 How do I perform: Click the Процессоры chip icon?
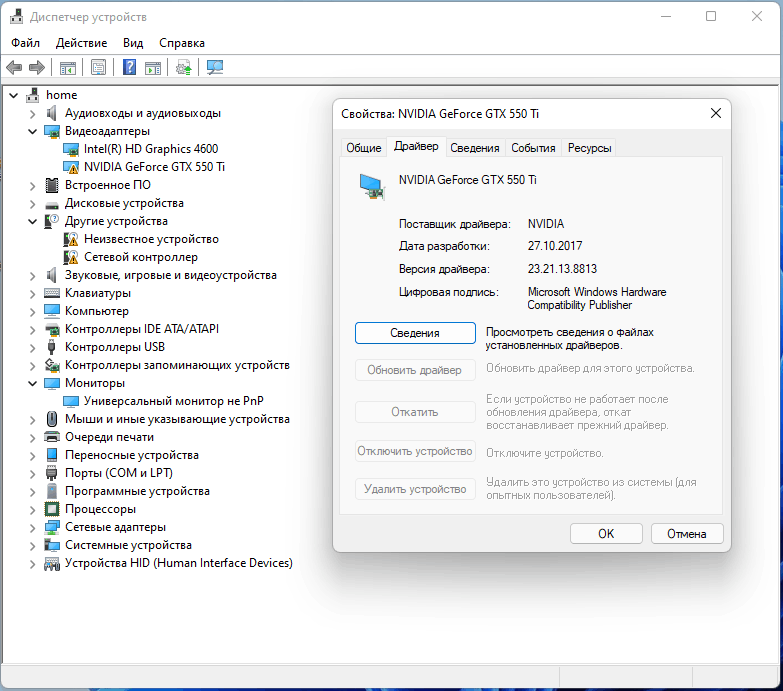(52, 509)
